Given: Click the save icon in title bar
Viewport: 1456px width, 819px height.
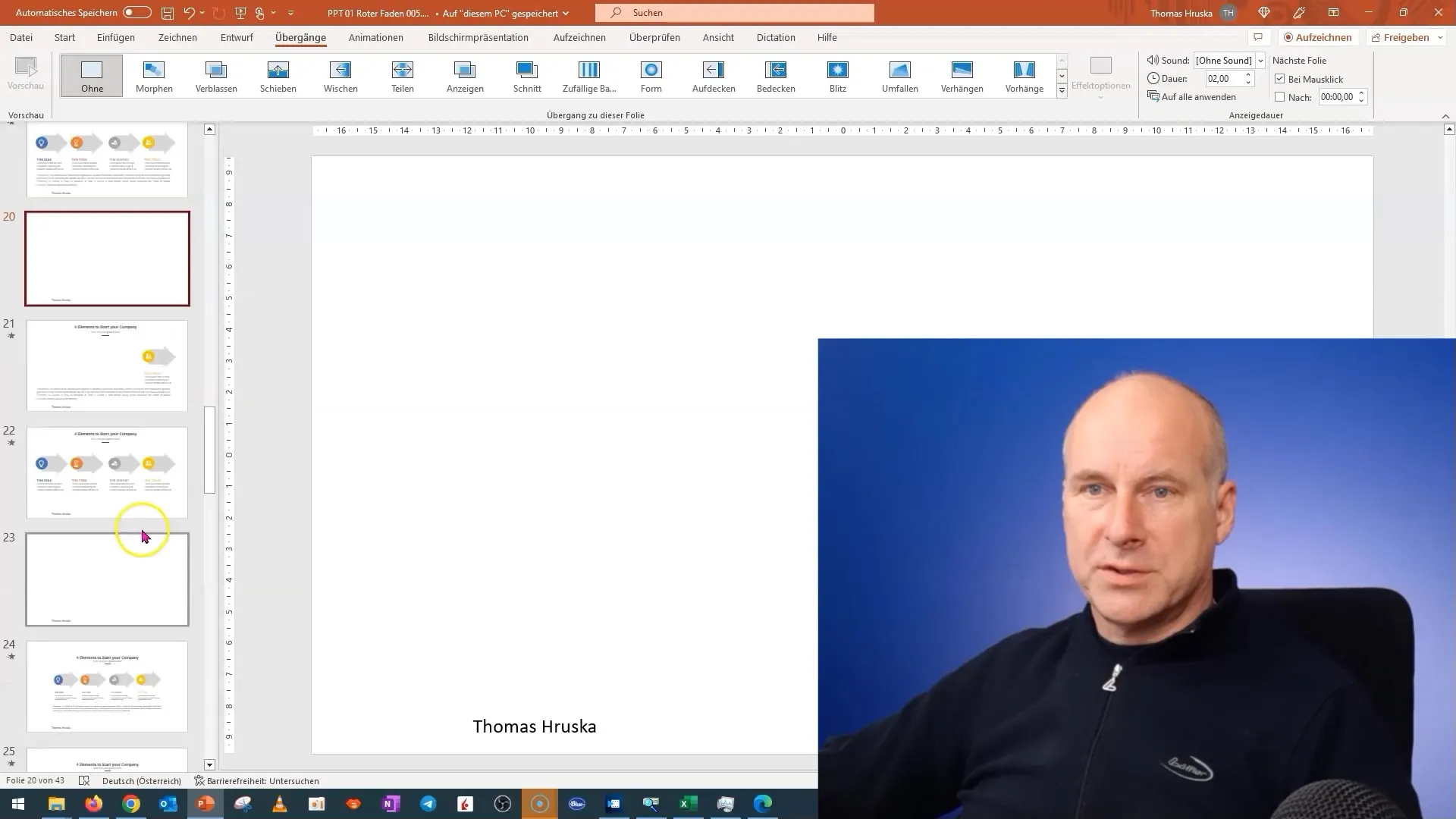Looking at the screenshot, I should click(x=168, y=13).
